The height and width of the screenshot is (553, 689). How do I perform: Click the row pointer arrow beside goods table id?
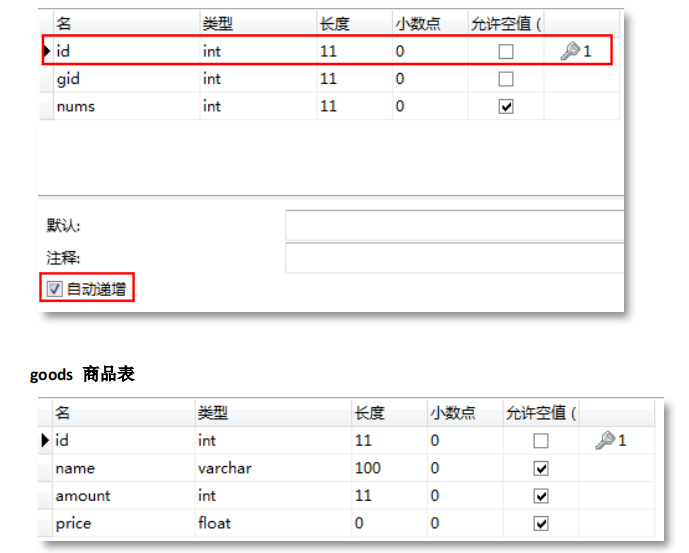[x=45, y=440]
